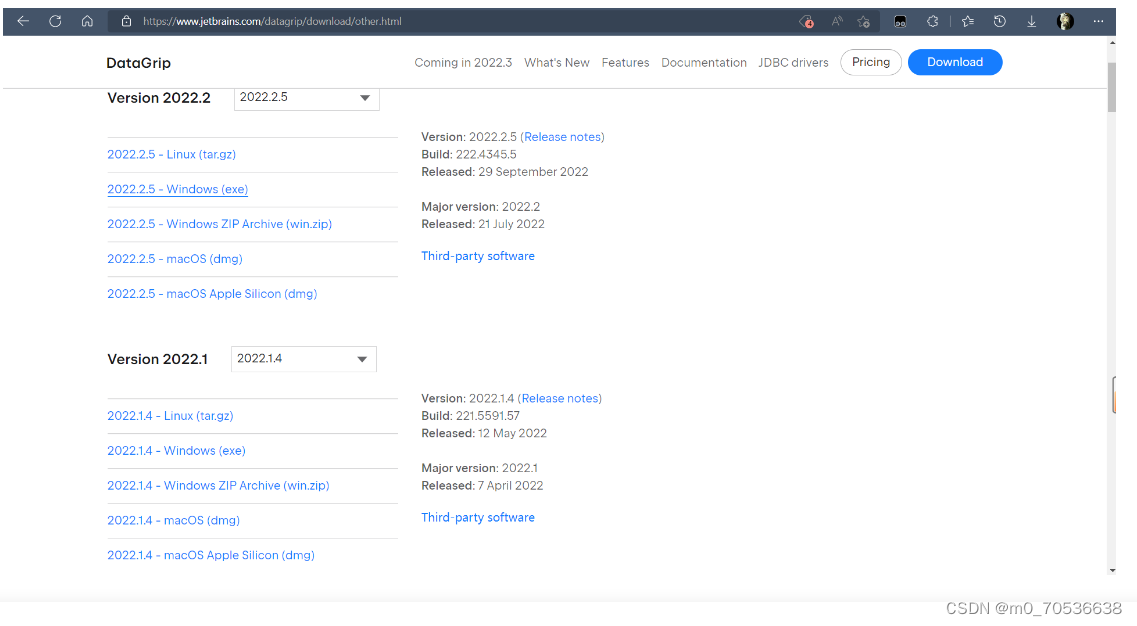This screenshot has width=1137, height=626.
Task: Download 2022.2.5 - Windows (exe)
Action: tap(178, 189)
